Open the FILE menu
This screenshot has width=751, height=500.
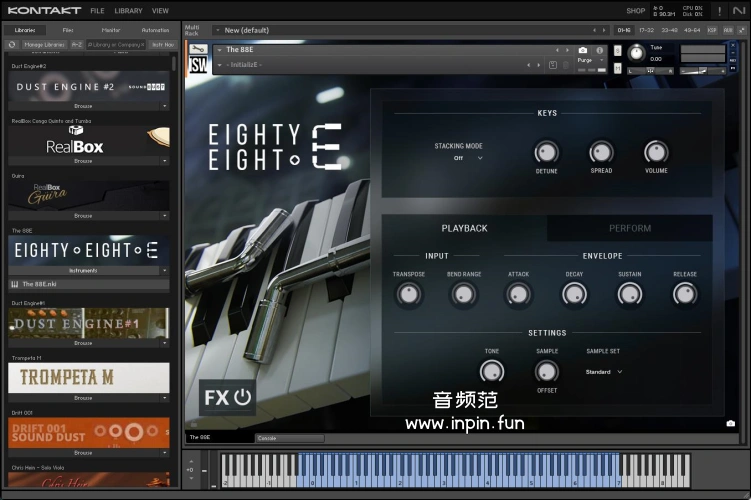(97, 11)
